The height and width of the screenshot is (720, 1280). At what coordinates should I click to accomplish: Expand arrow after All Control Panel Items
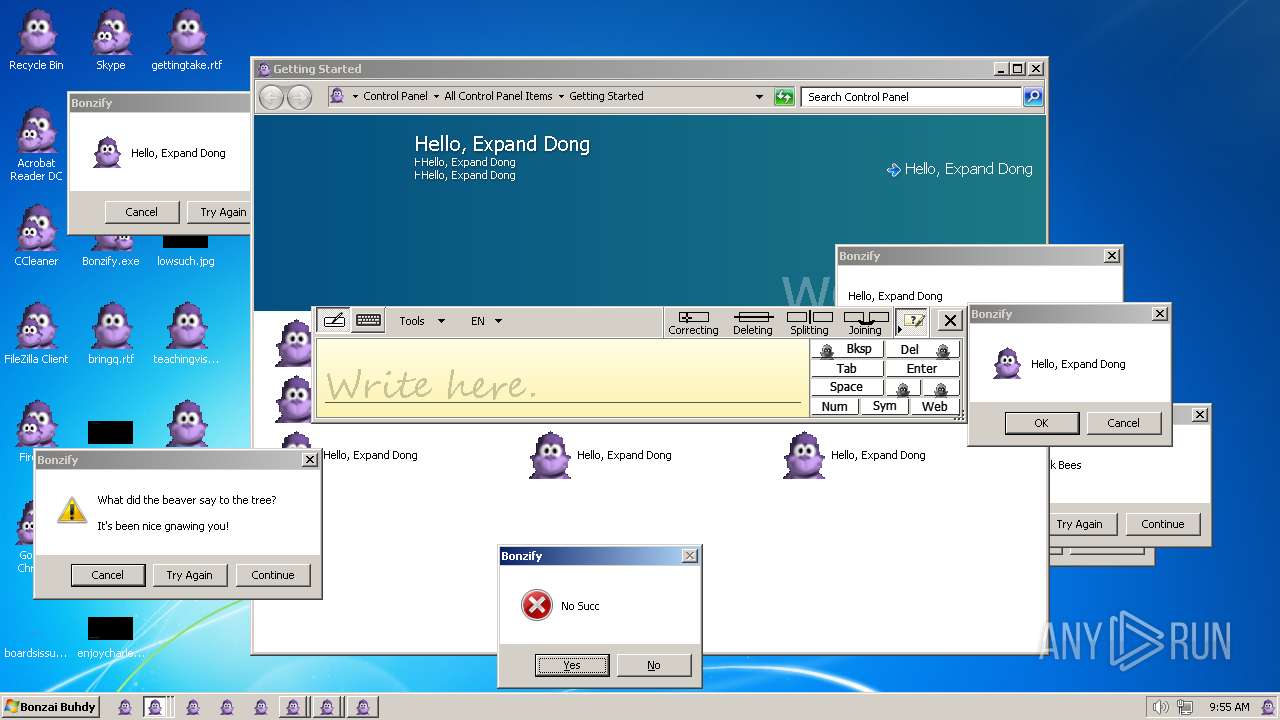561,97
